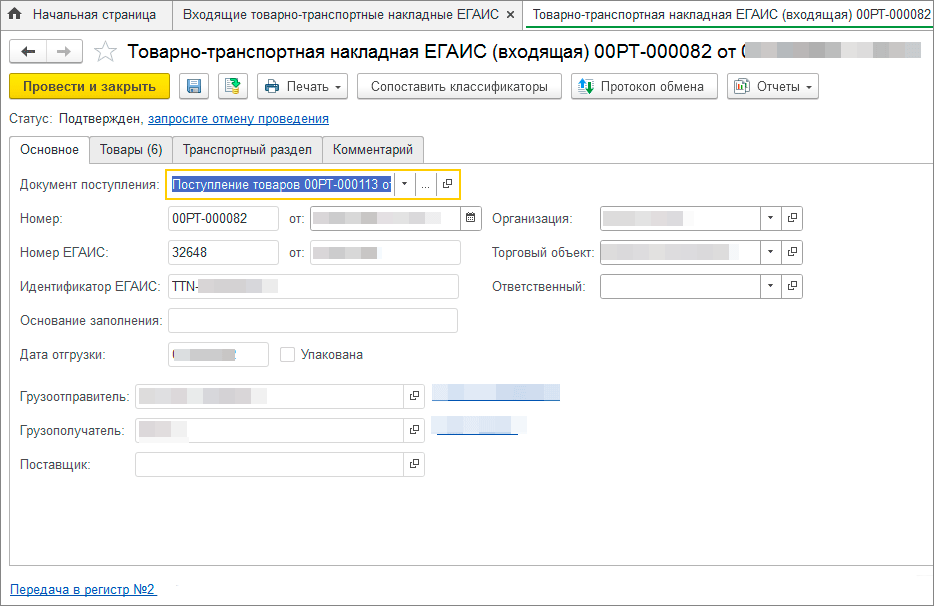Open the Грузоотправитель record icon

414,396
